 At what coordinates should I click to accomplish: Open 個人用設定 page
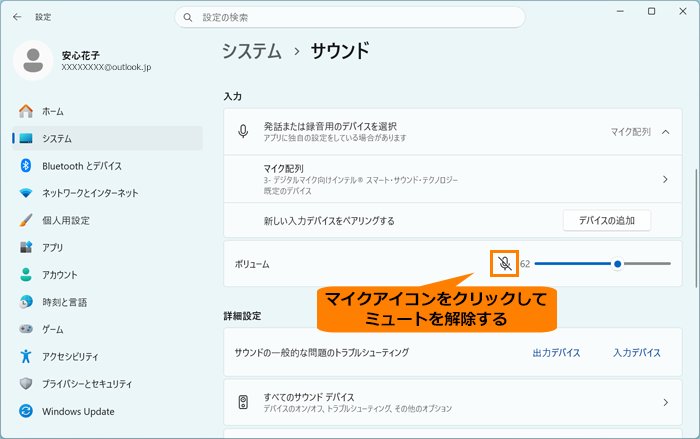click(107, 220)
